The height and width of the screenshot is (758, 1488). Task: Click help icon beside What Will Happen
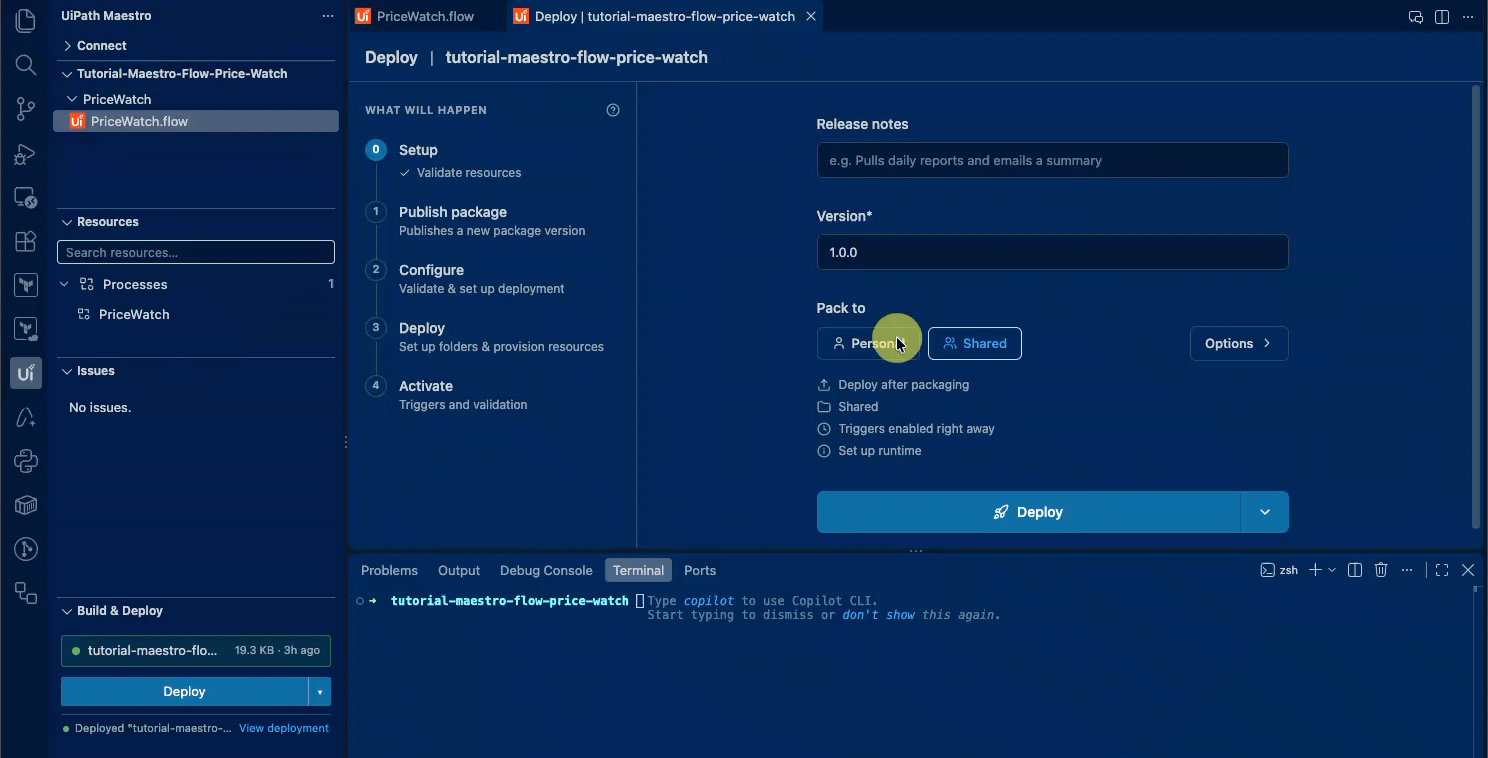point(613,110)
